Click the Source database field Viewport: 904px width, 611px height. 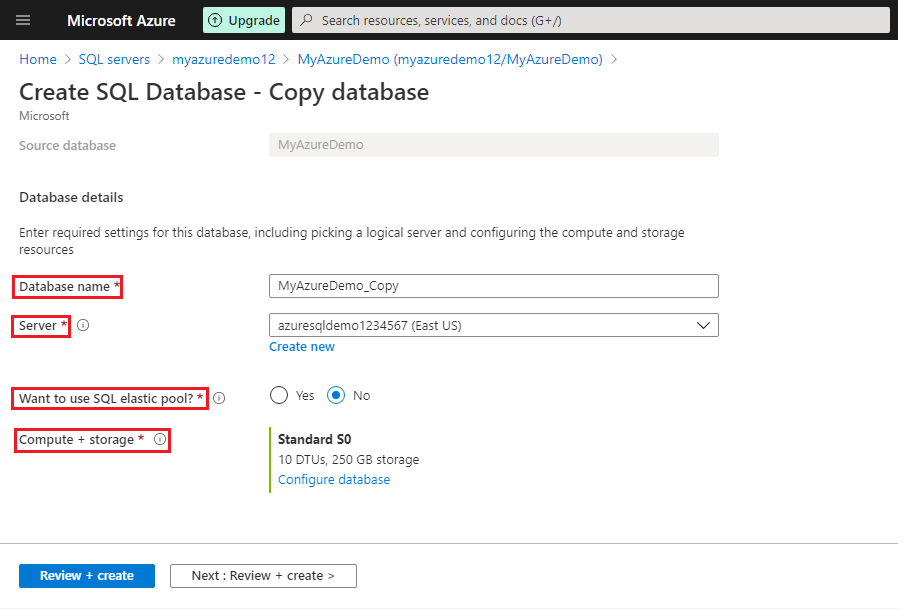click(x=494, y=145)
